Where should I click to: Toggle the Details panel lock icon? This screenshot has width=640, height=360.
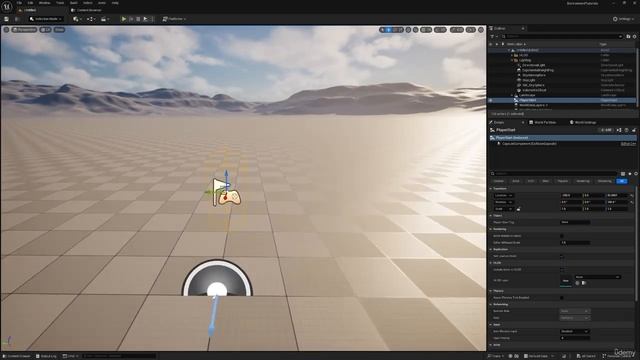pos(634,130)
